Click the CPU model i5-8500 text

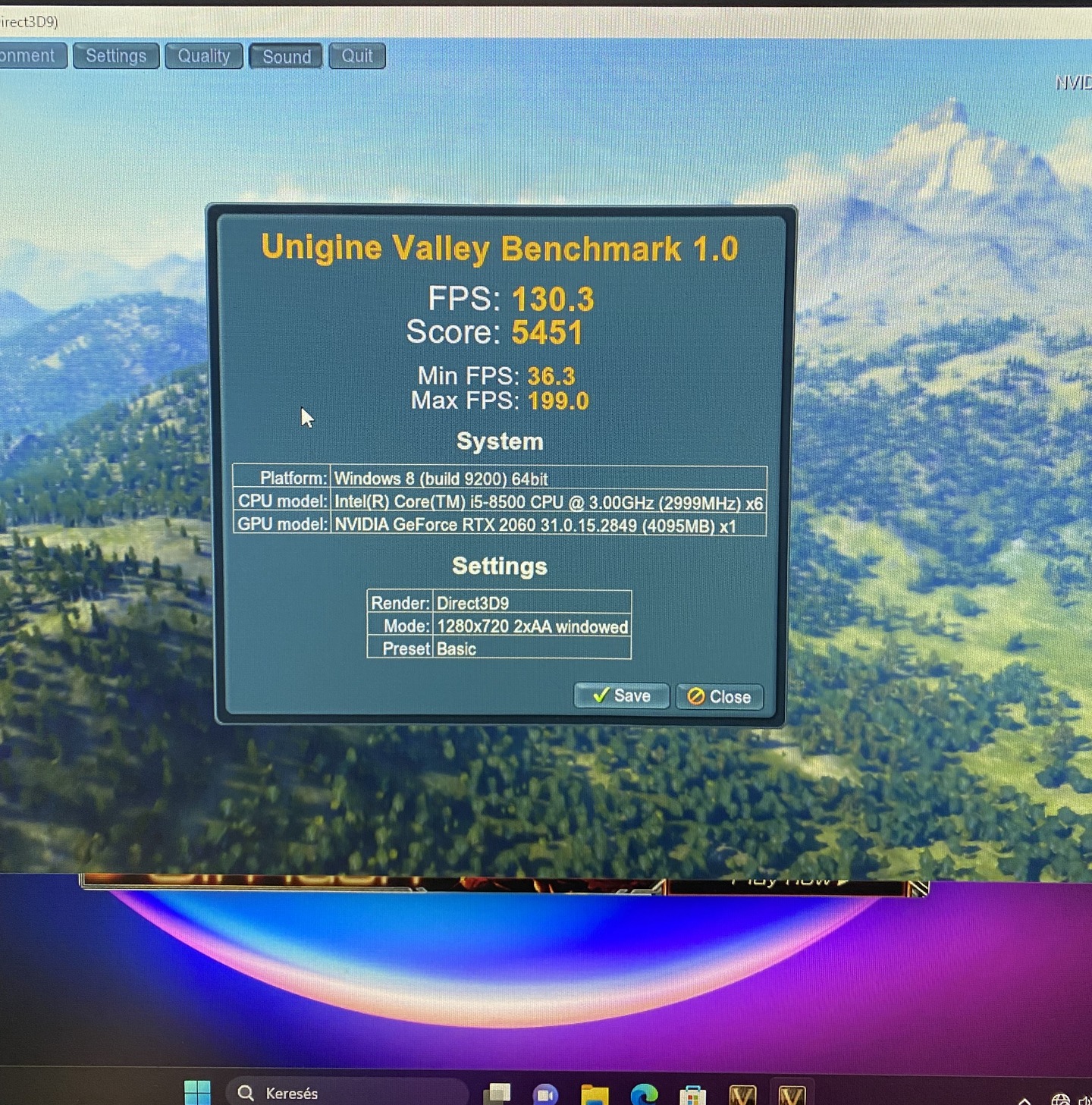pyautogui.click(x=548, y=502)
